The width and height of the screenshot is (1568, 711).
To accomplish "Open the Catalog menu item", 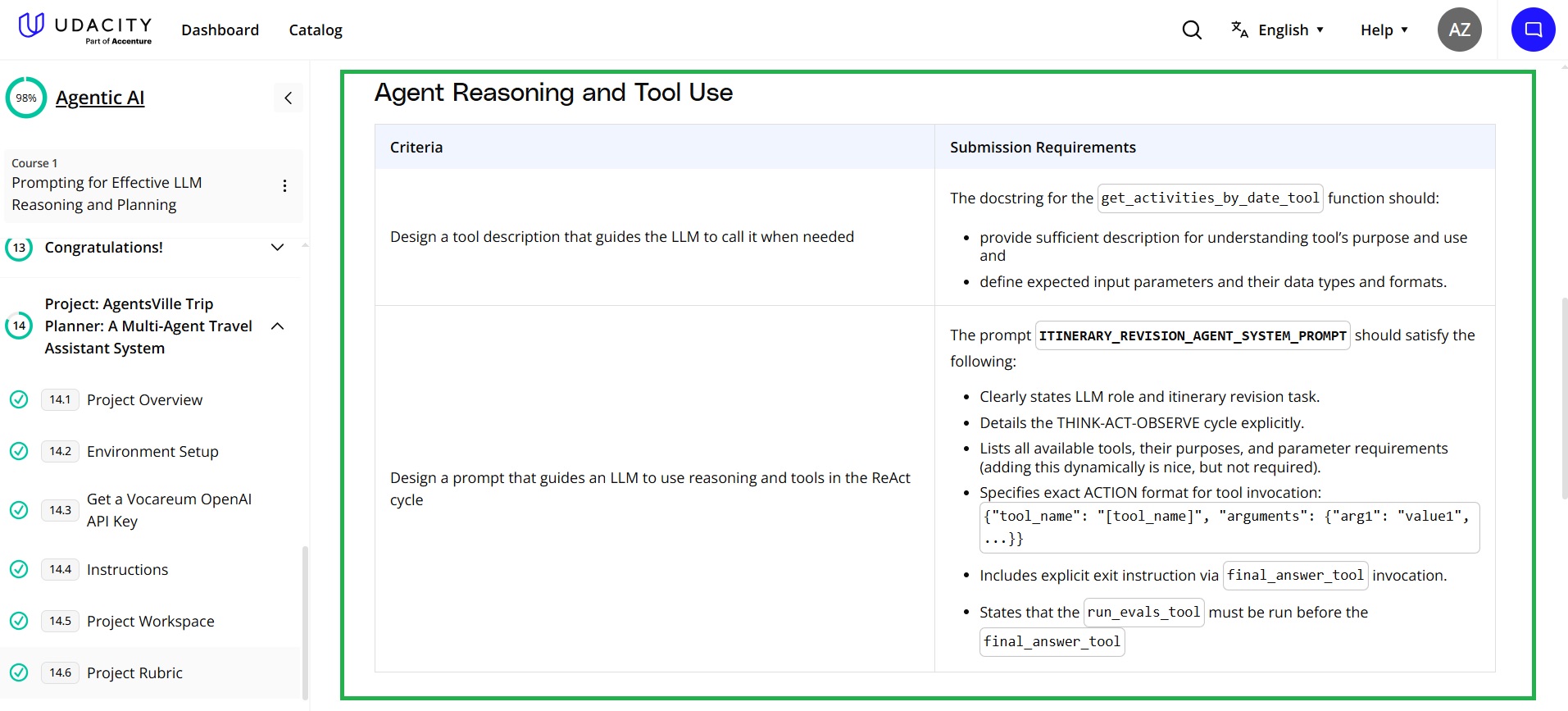I will pos(316,30).
